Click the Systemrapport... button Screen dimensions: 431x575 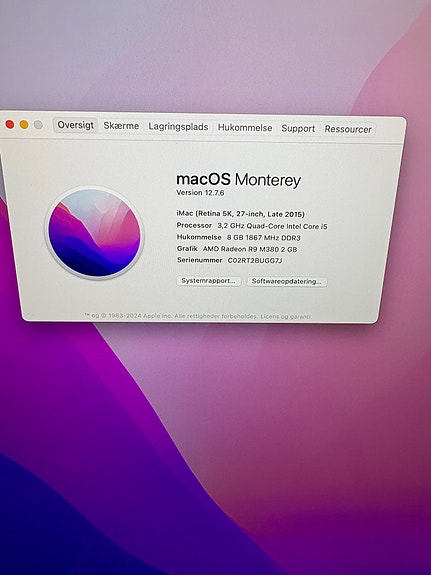click(x=209, y=281)
